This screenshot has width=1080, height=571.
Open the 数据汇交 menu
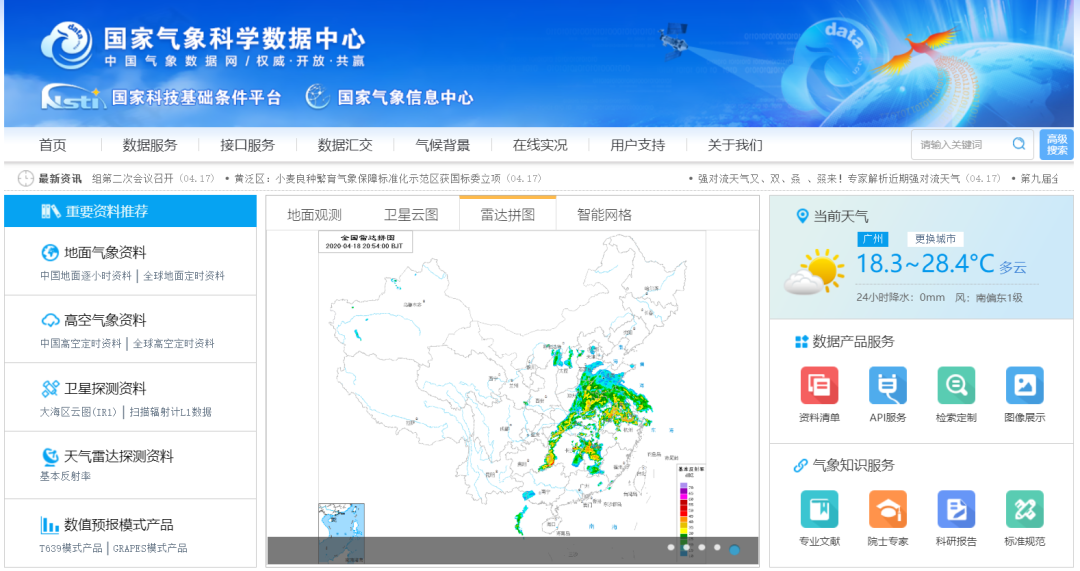tap(344, 145)
